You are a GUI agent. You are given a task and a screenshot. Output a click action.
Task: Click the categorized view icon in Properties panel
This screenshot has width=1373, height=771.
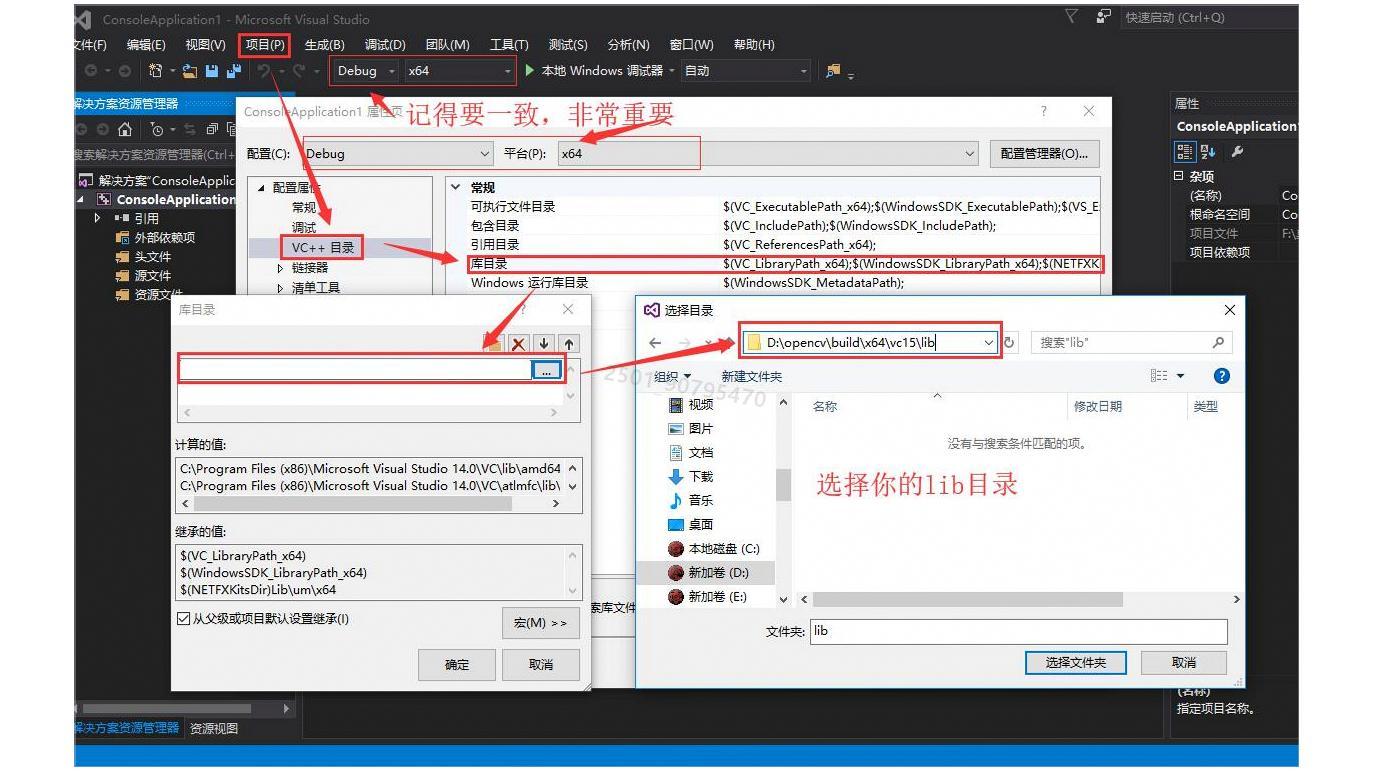click(x=1185, y=152)
